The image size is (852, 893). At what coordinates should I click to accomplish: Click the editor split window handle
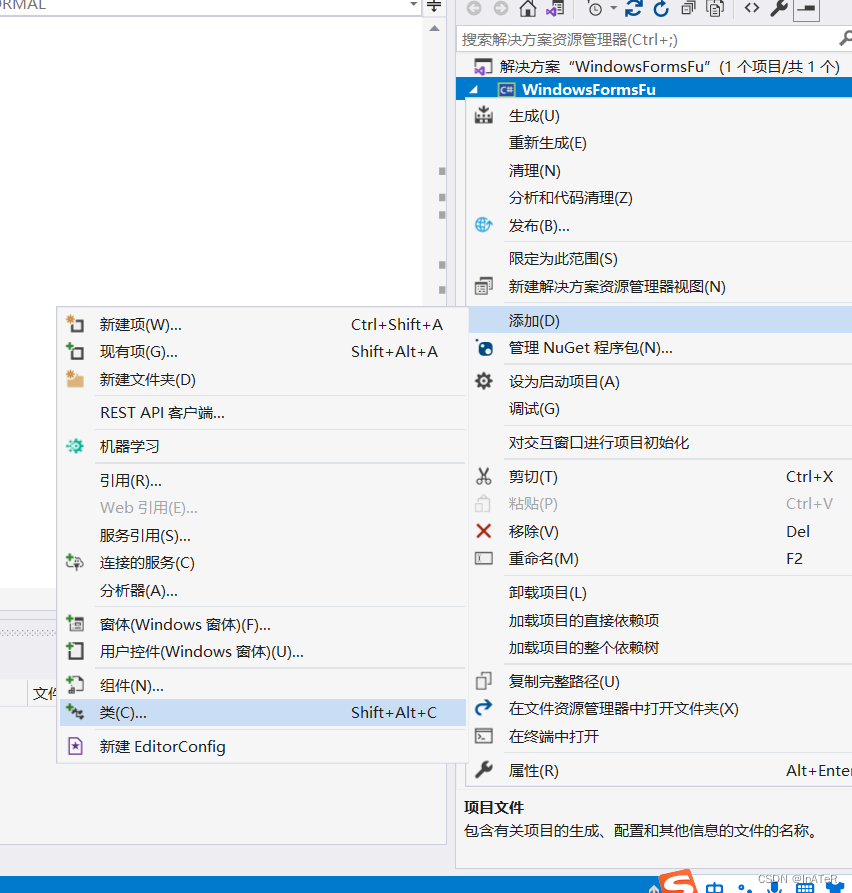coord(434,7)
